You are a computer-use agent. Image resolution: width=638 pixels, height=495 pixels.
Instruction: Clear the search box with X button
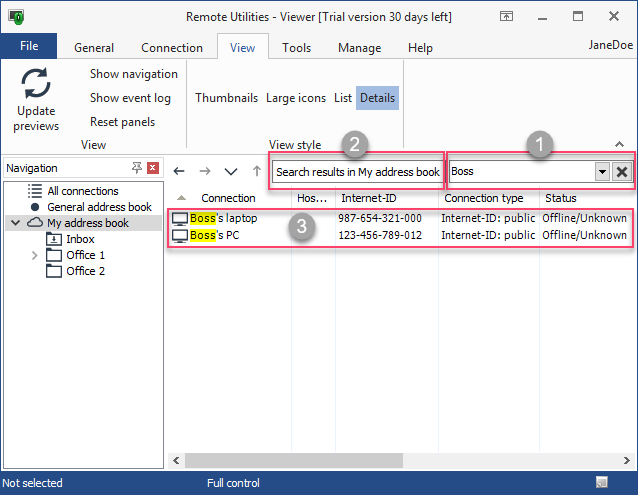pyautogui.click(x=622, y=171)
